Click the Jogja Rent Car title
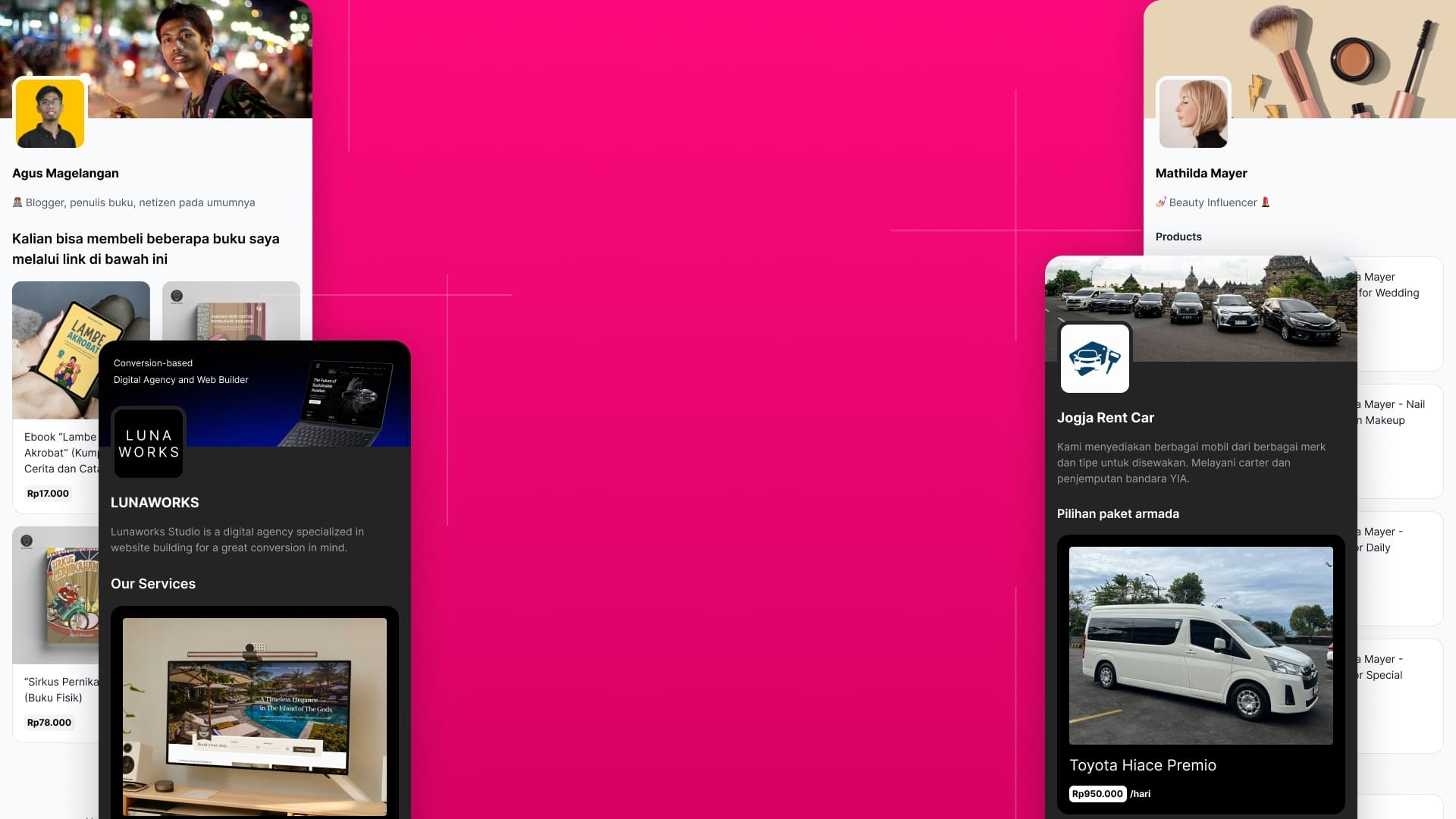1456x819 pixels. (x=1105, y=418)
